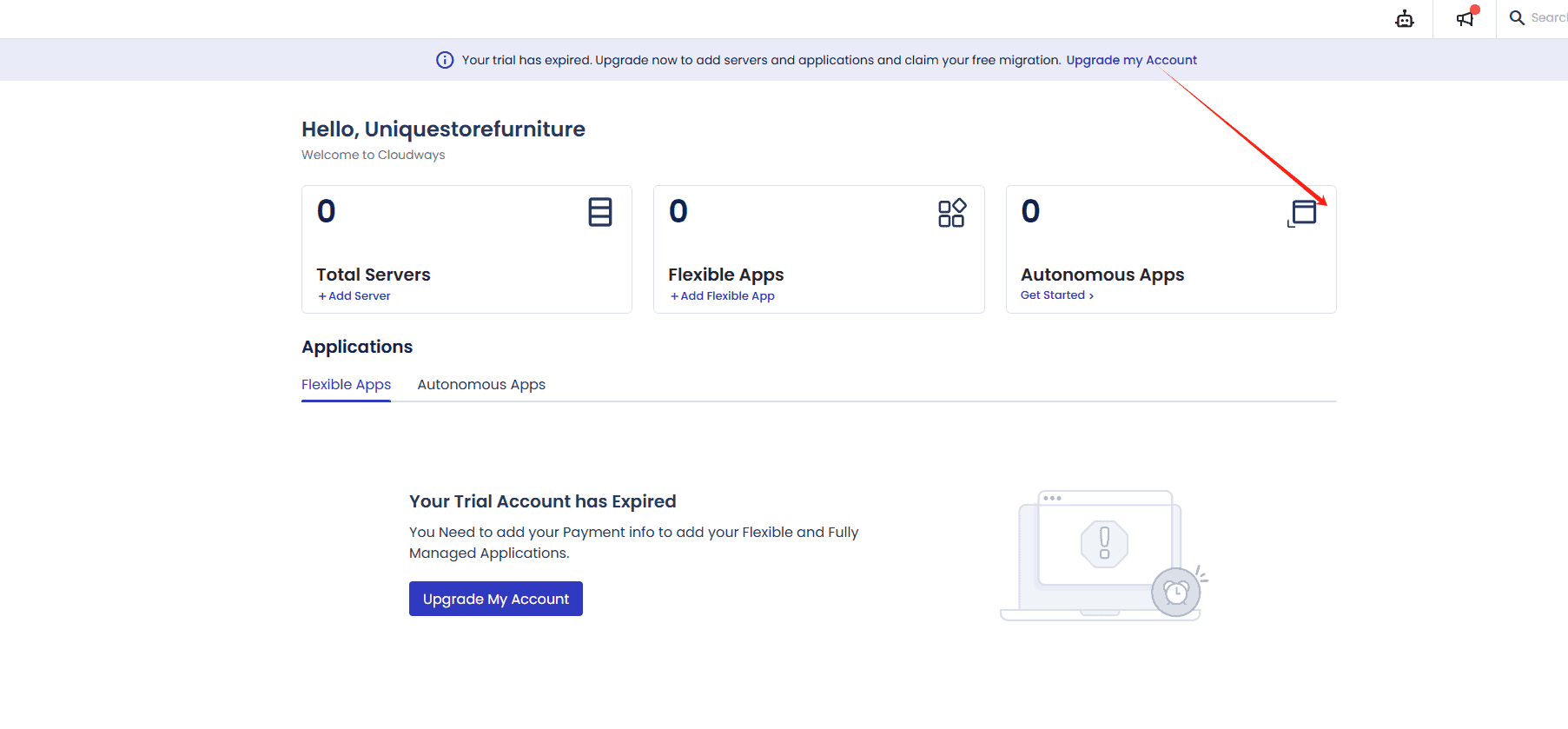The height and width of the screenshot is (729, 1568).
Task: Click the Total Servers card title
Action: 374,275
